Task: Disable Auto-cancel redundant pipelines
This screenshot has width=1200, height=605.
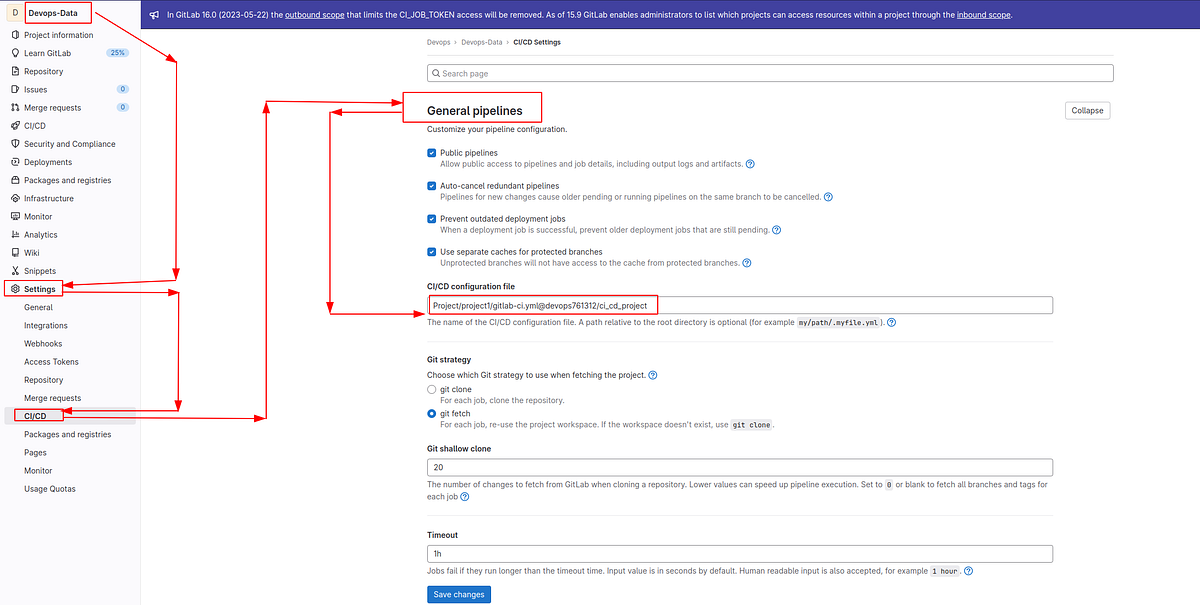Action: tap(431, 185)
